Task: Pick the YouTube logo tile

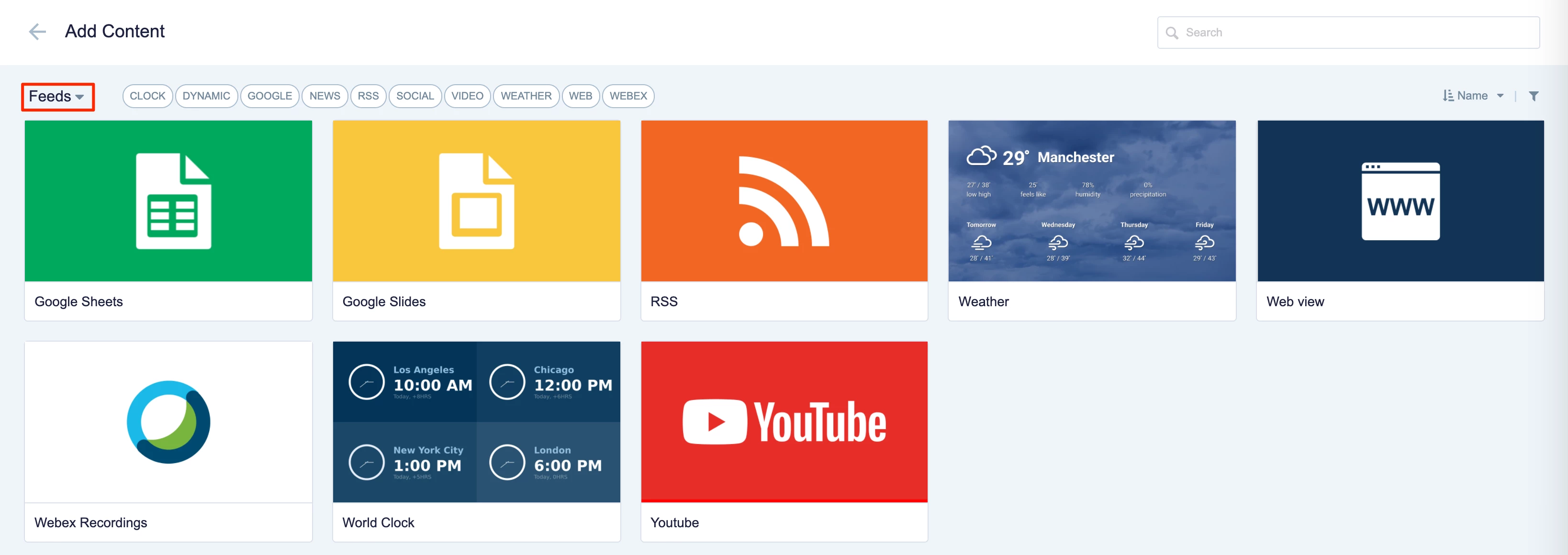Action: click(x=784, y=422)
